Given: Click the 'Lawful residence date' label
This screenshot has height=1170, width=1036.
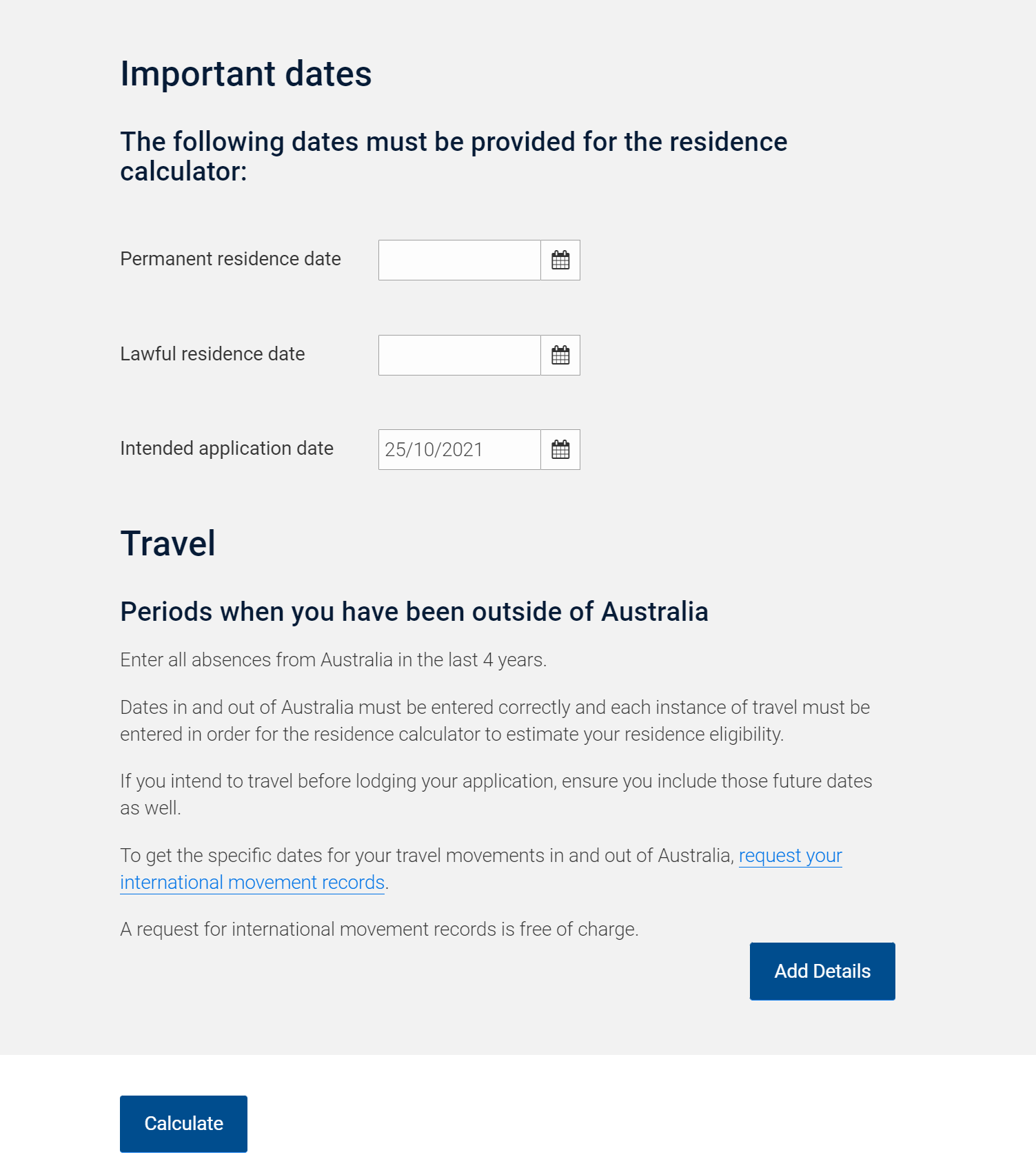Looking at the screenshot, I should [212, 354].
